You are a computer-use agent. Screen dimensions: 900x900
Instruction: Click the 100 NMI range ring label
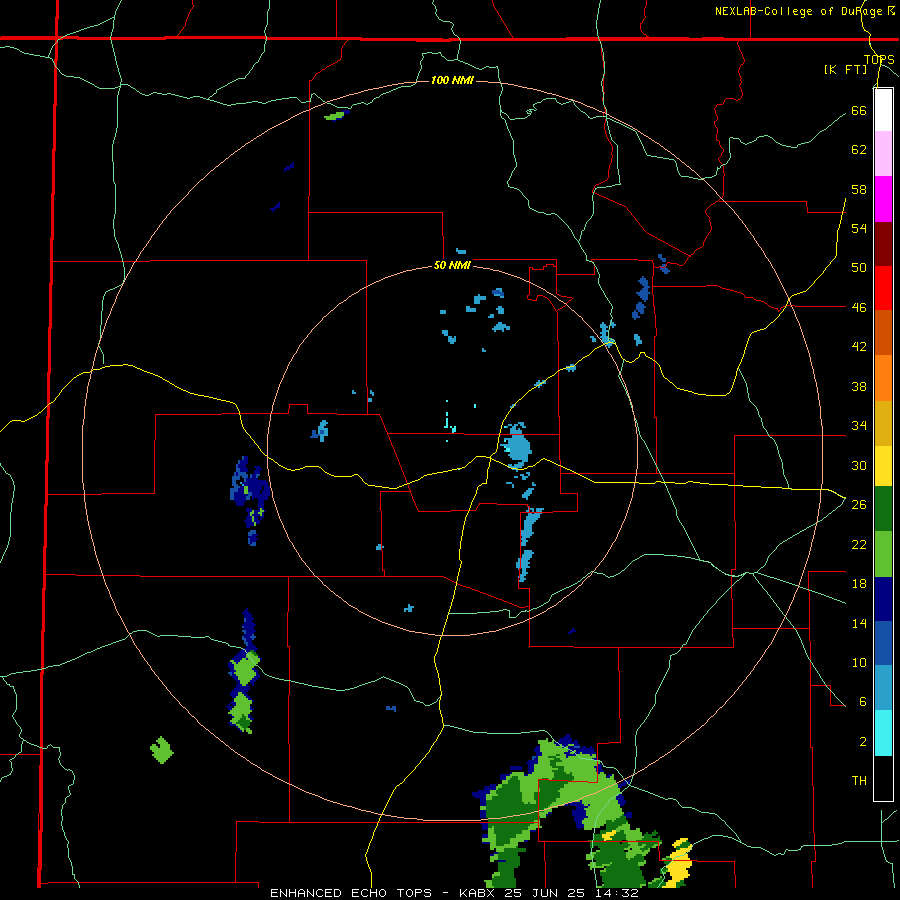452,80
